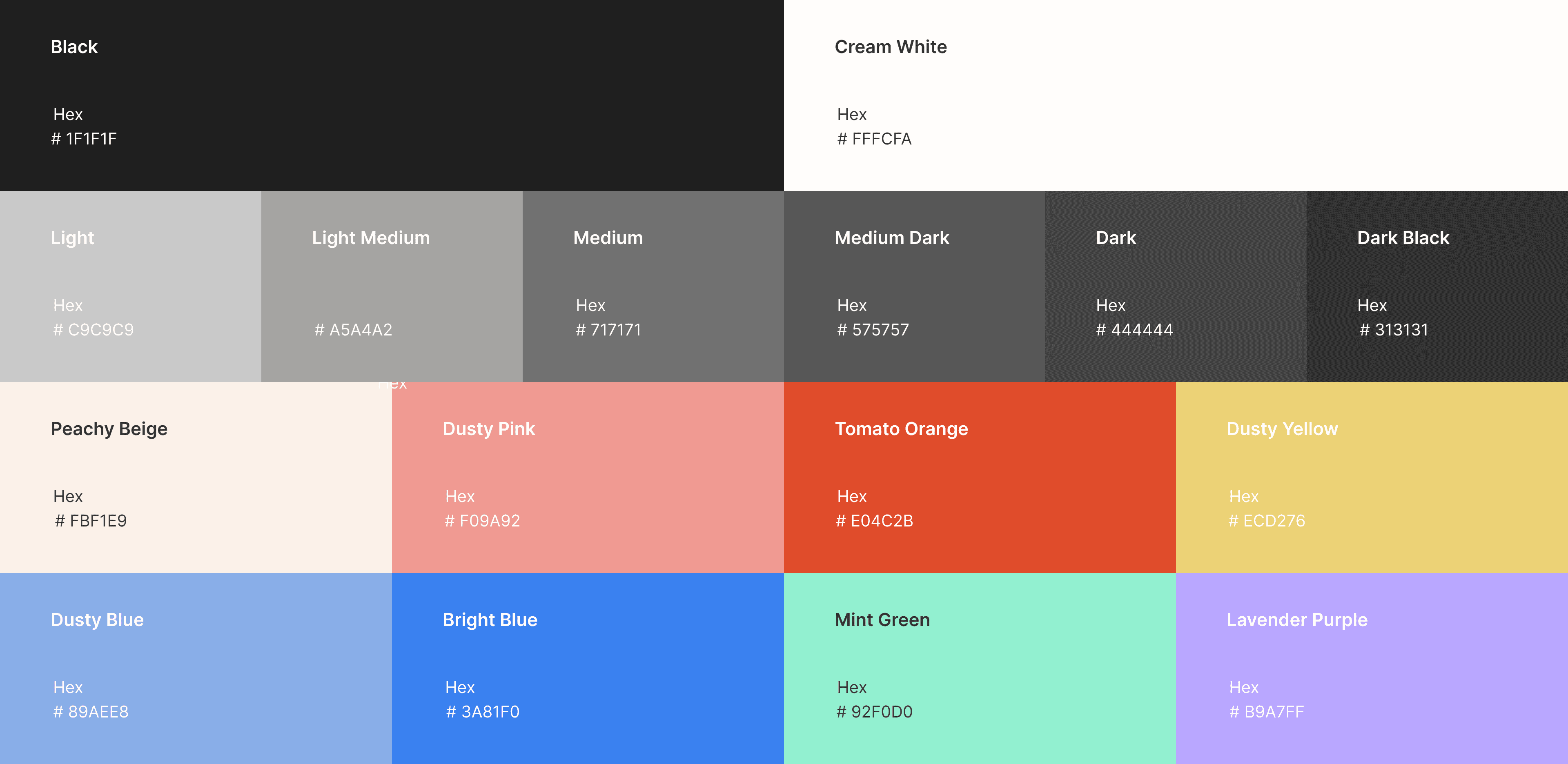This screenshot has height=764, width=1568.
Task: Click the Black color swatch
Action: click(x=392, y=95)
